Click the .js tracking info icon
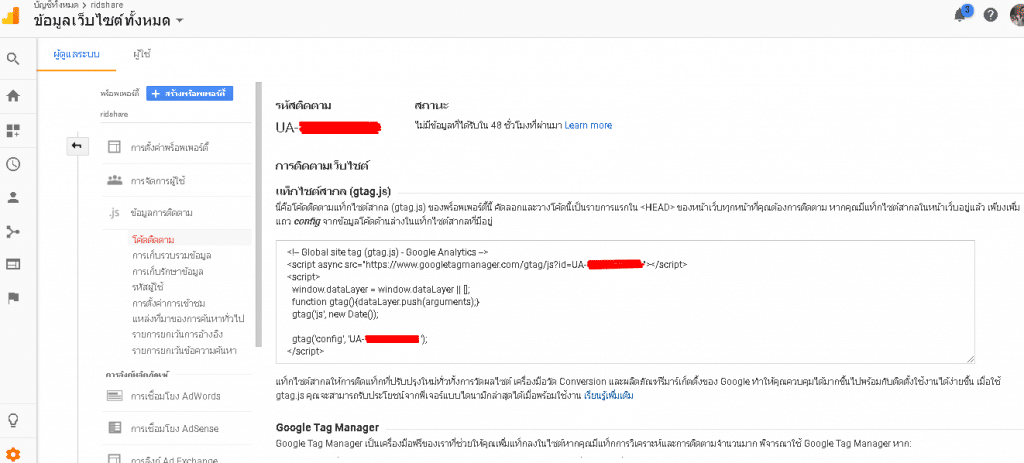 [x=114, y=213]
